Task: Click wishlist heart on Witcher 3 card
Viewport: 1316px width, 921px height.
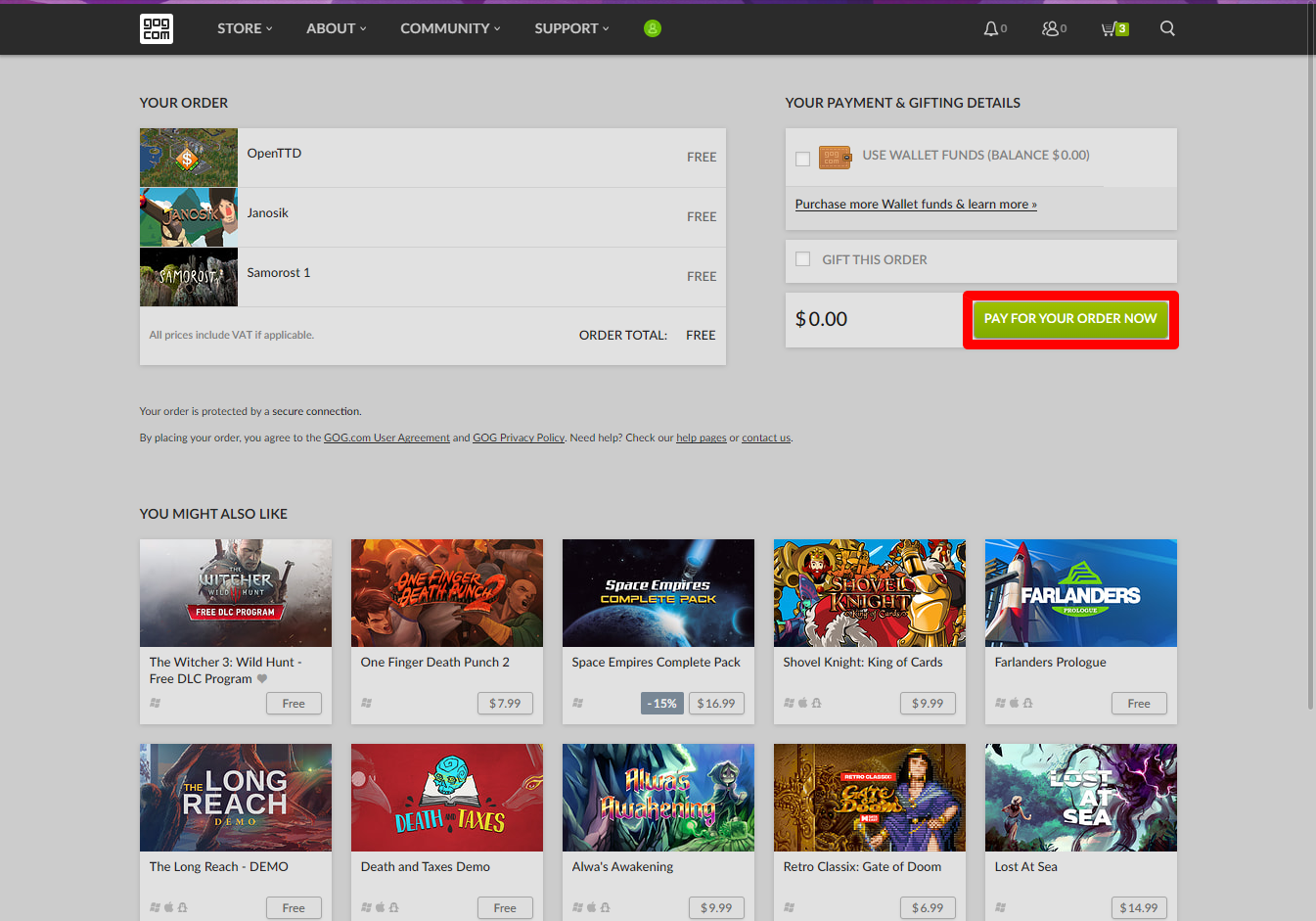Action: [x=262, y=678]
